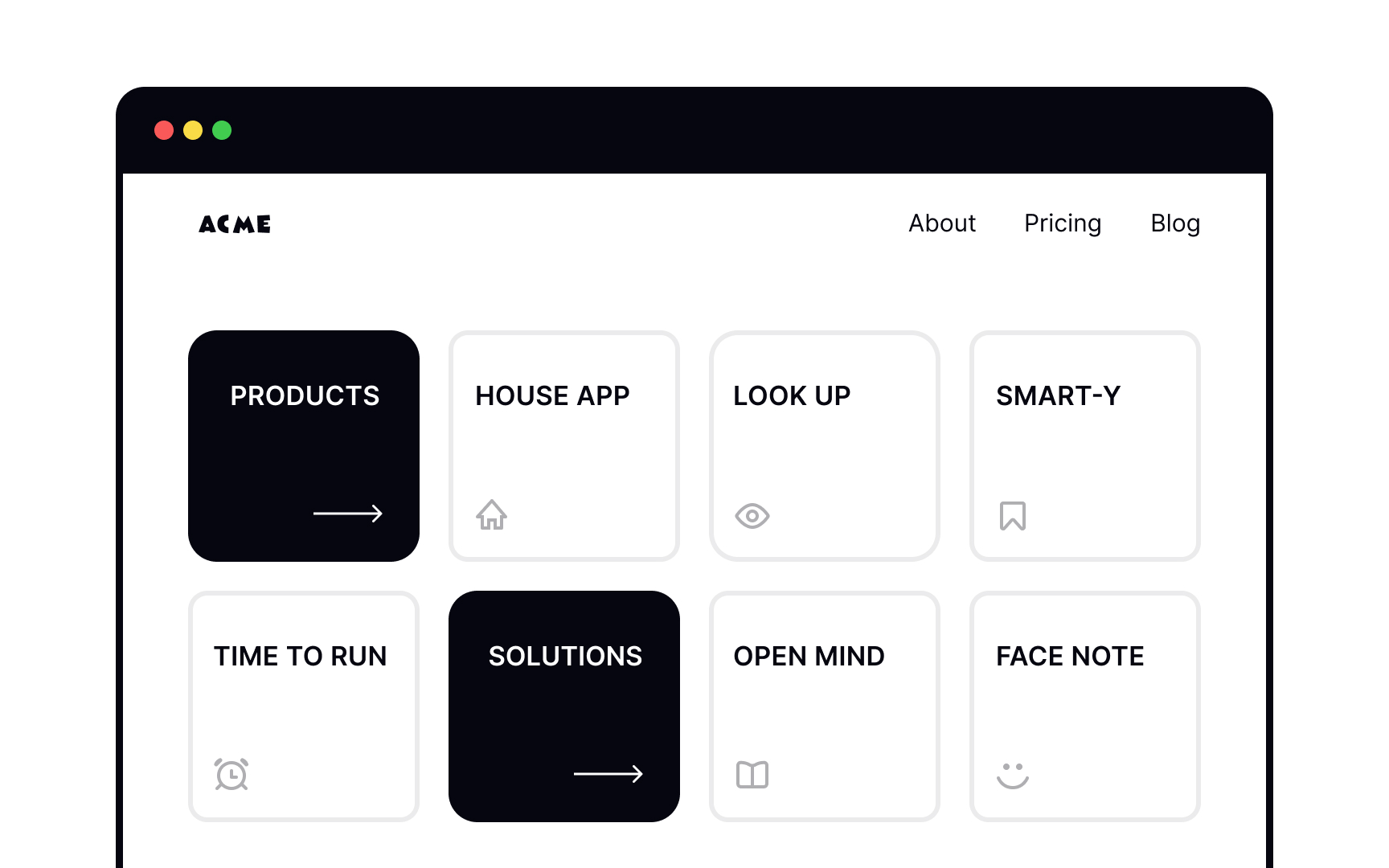Image resolution: width=1389 pixels, height=868 pixels.
Task: Click the arrow inside the SOLUTIONS card
Action: 608,774
